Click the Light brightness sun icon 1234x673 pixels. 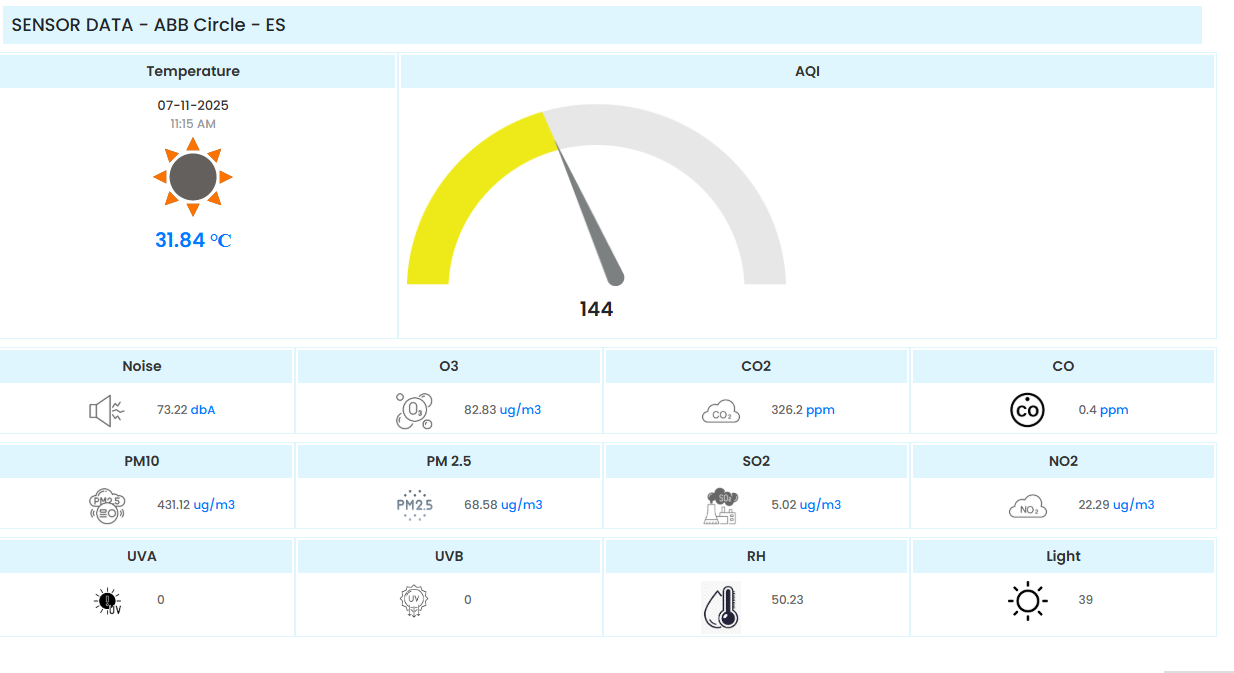pyautogui.click(x=1027, y=601)
